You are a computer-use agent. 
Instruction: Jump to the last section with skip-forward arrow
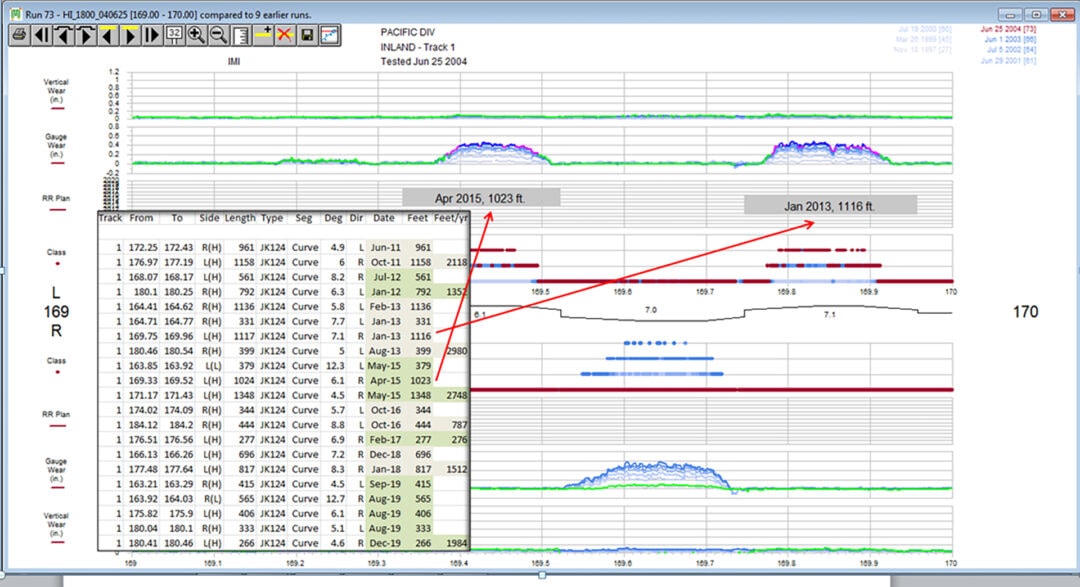tap(152, 34)
